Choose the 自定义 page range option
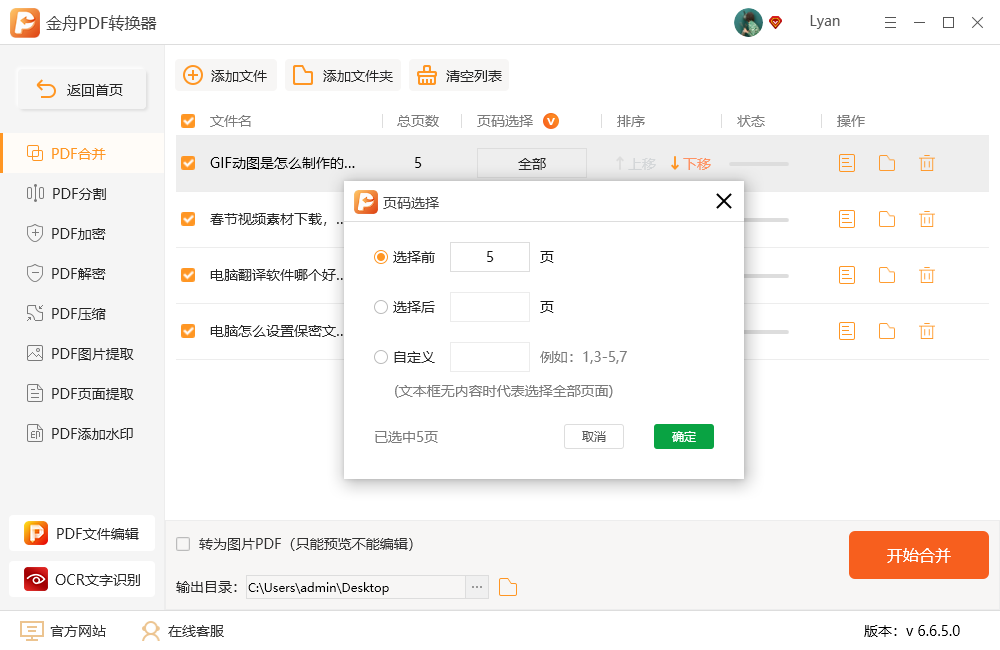The height and width of the screenshot is (650, 1000). tap(381, 357)
